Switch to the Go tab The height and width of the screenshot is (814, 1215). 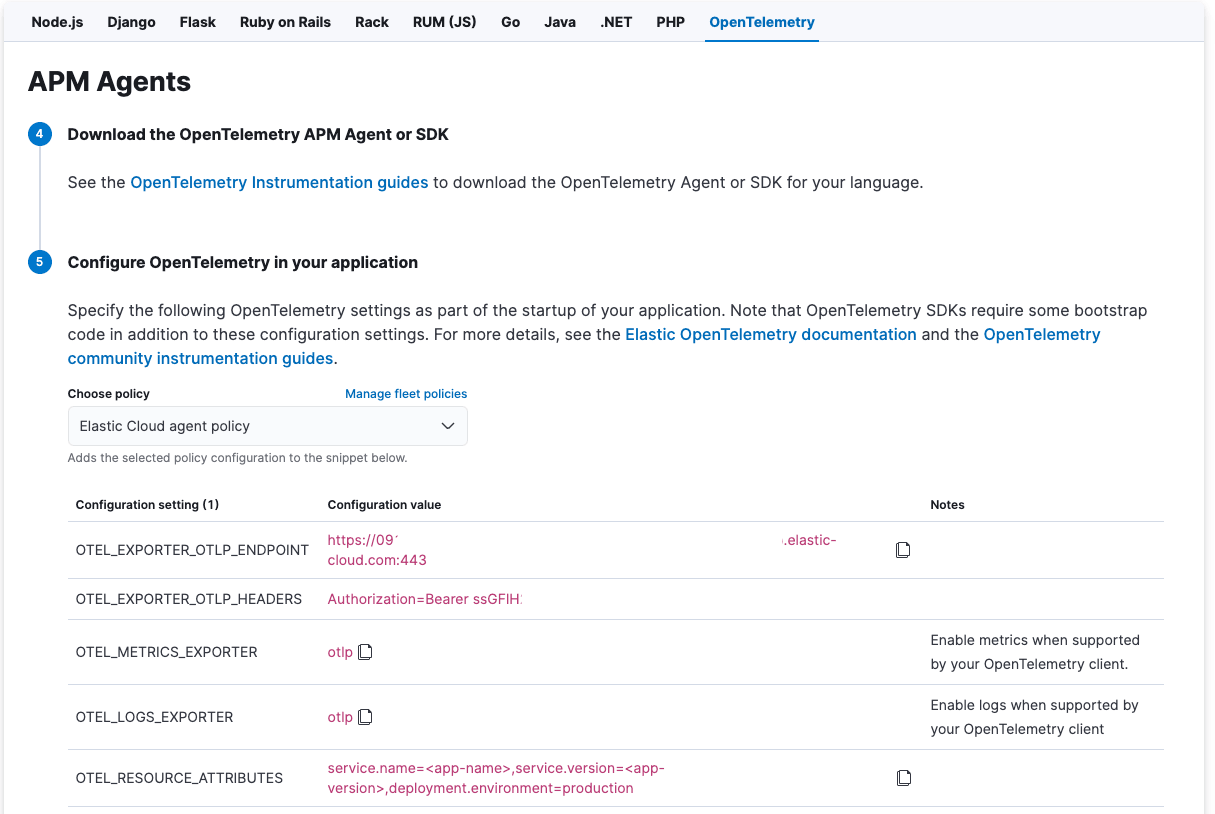510,21
